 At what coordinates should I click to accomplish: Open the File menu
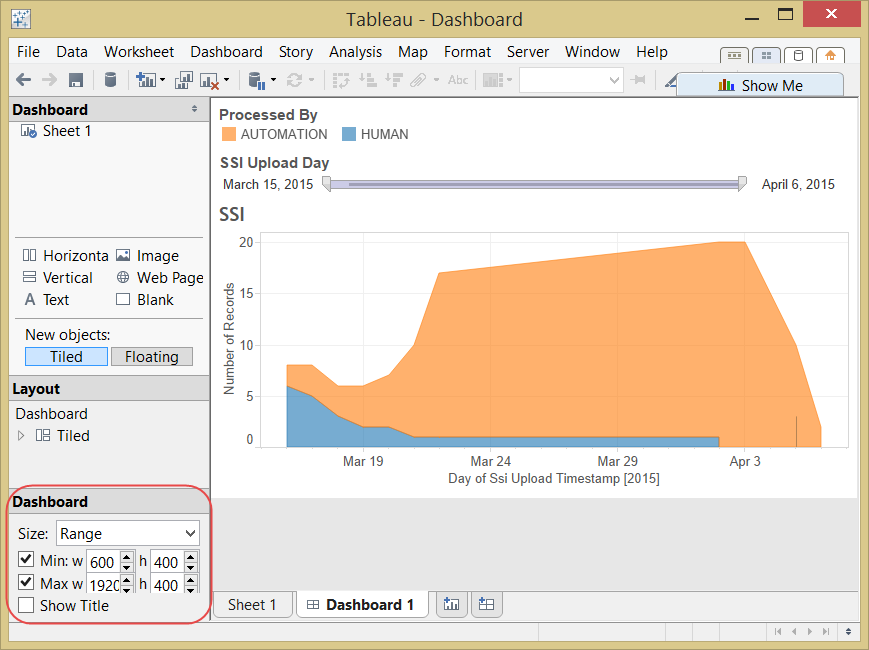point(28,52)
